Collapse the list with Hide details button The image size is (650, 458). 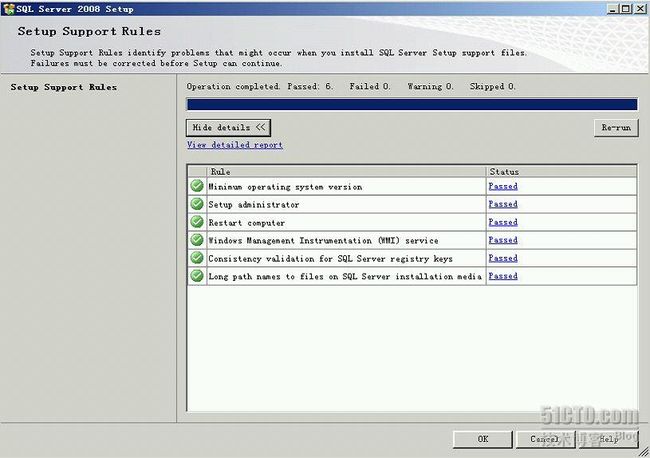(x=228, y=128)
